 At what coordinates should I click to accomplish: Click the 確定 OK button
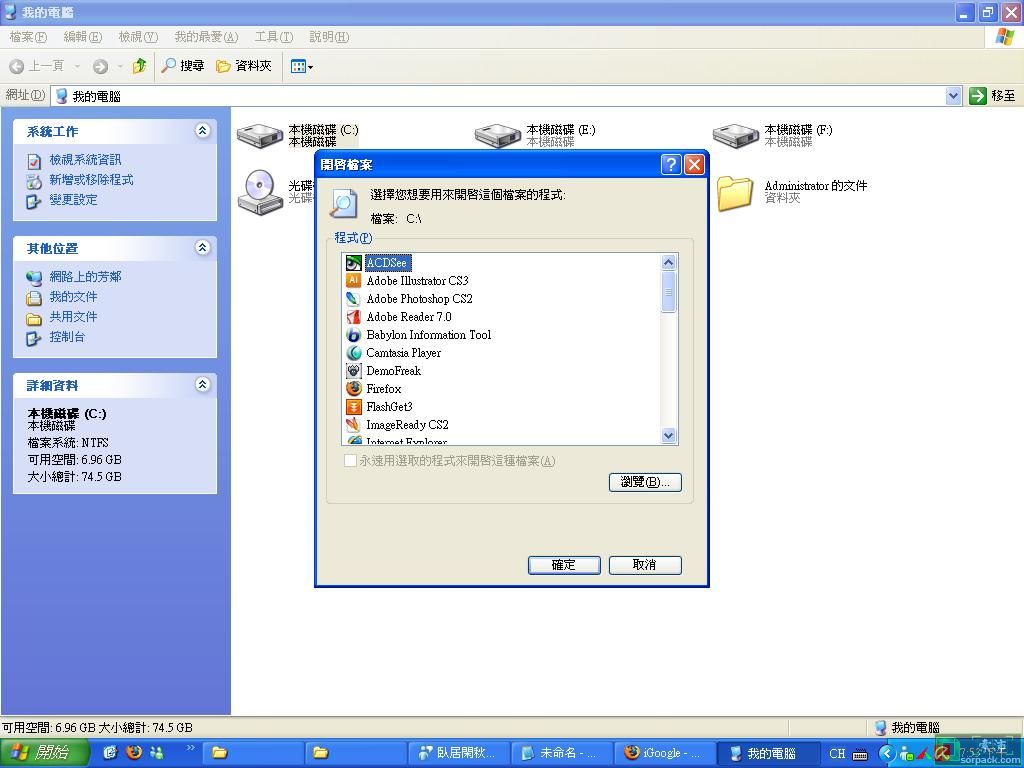click(564, 565)
